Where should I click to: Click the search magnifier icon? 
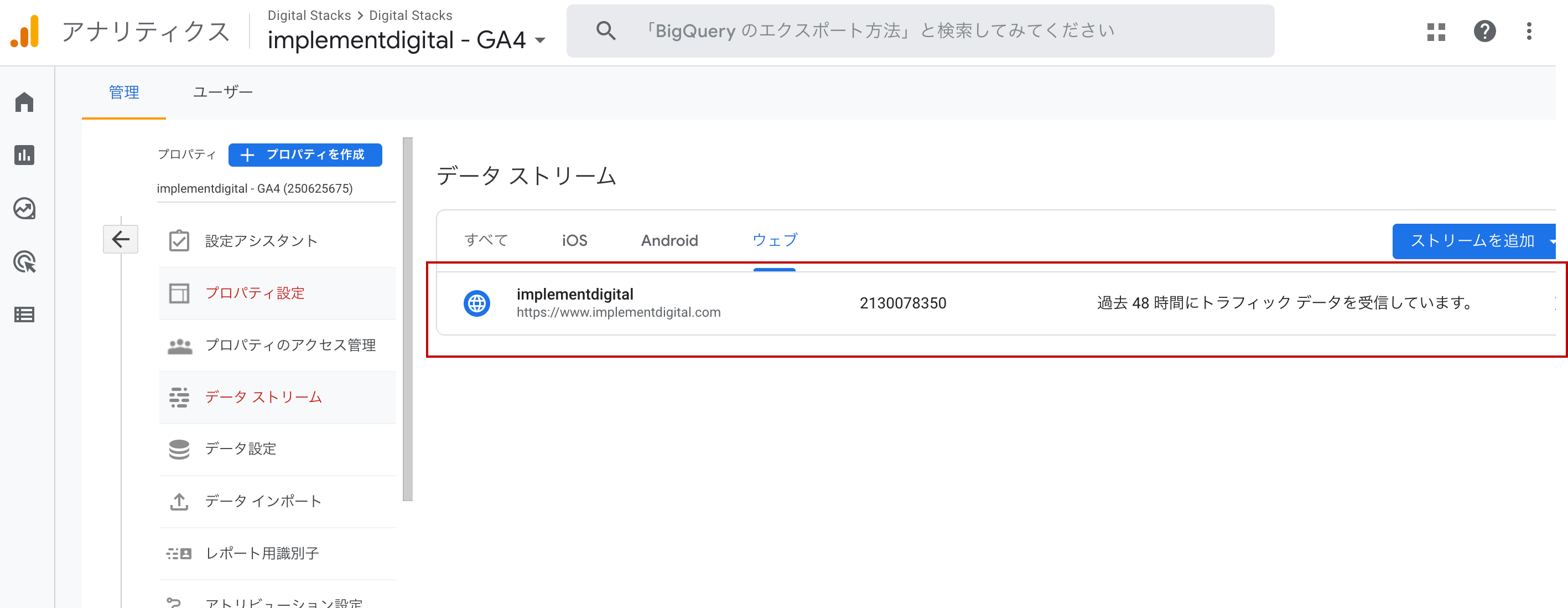pyautogui.click(x=605, y=30)
